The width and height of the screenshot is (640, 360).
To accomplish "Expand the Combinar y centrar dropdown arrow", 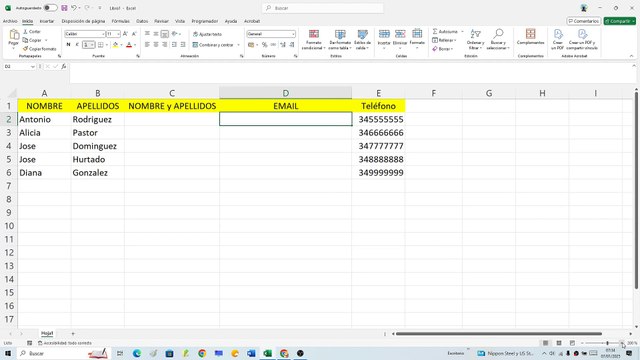I will point(238,45).
